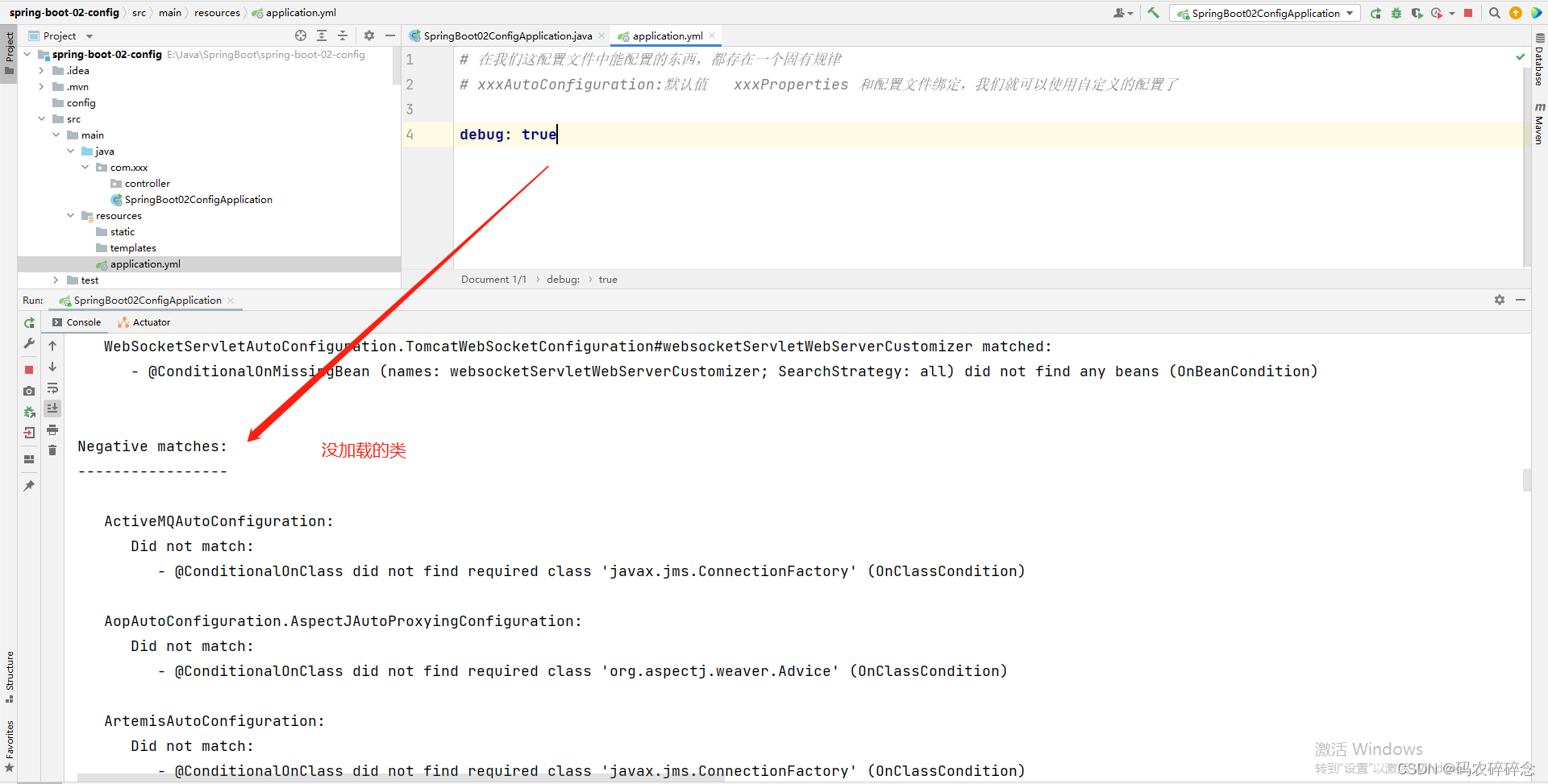Screen dimensions: 1548x784
Task: Open the user account icon dropdown
Action: click(x=1122, y=13)
